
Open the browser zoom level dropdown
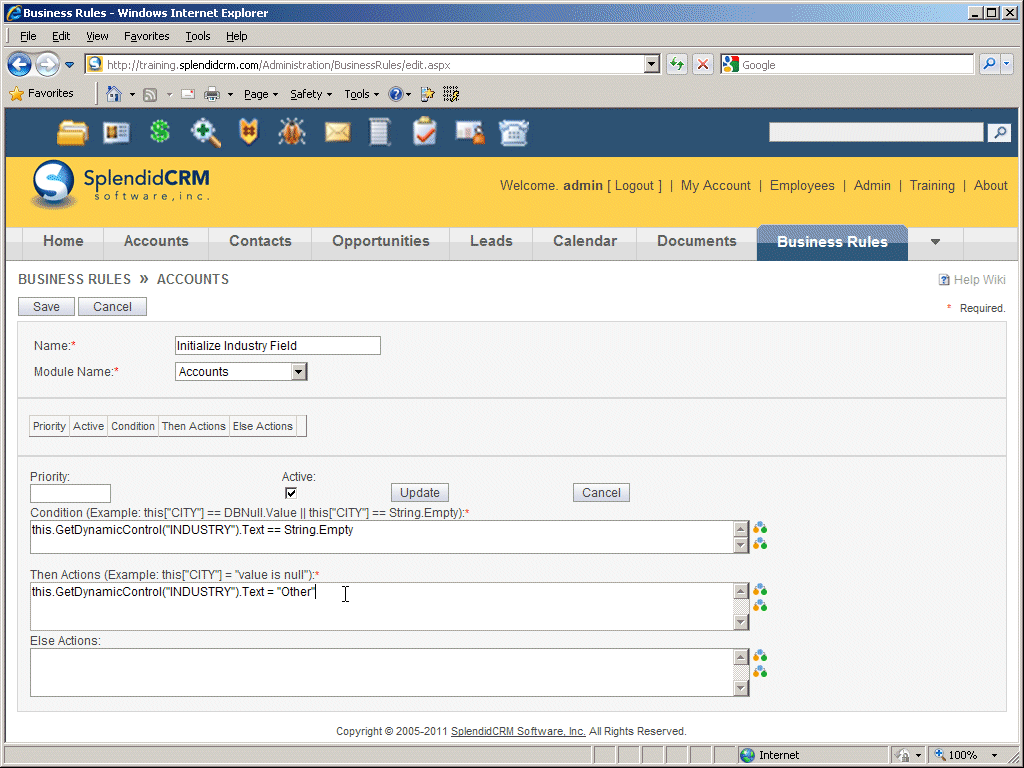coord(994,755)
